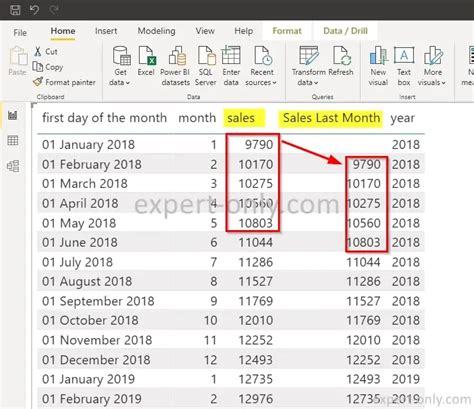The image size is (474, 409).
Task: Click the 01 December 2018 cell
Action: point(96,360)
